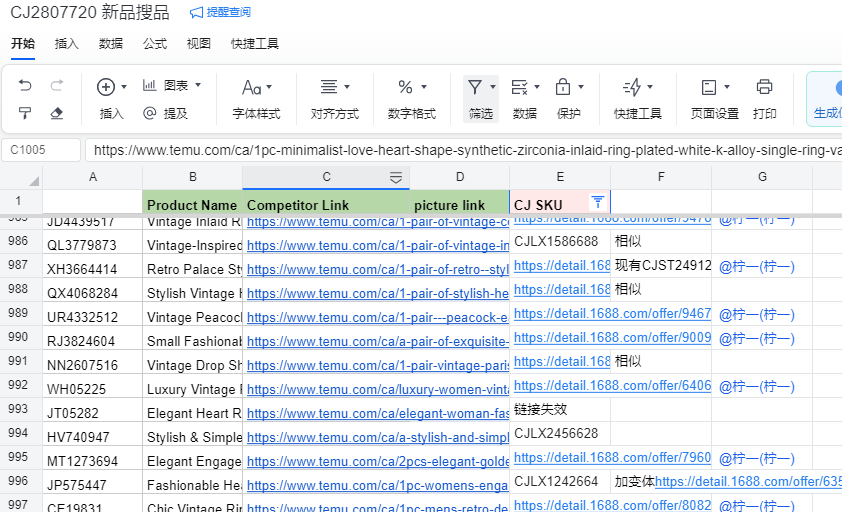Open the 公式 menu tab
842x512 pixels.
tap(155, 44)
